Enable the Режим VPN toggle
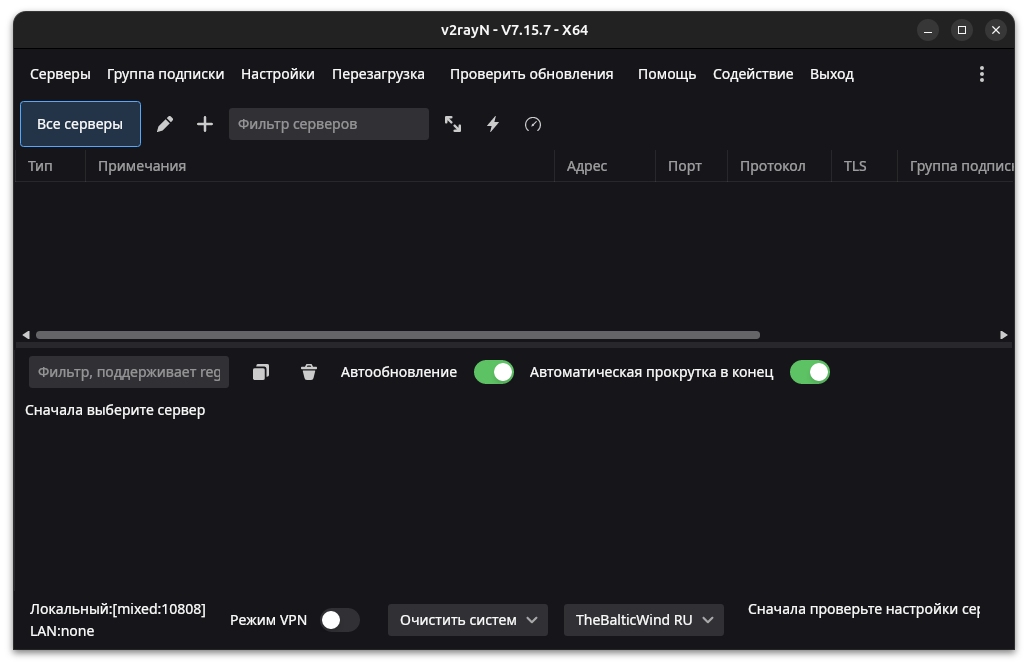The height and width of the screenshot is (666, 1028). point(339,620)
